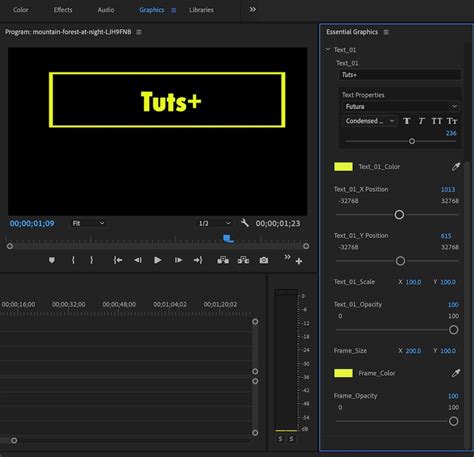Click the Text_01_Scale X value
This screenshot has width=474, height=457.
413,282
